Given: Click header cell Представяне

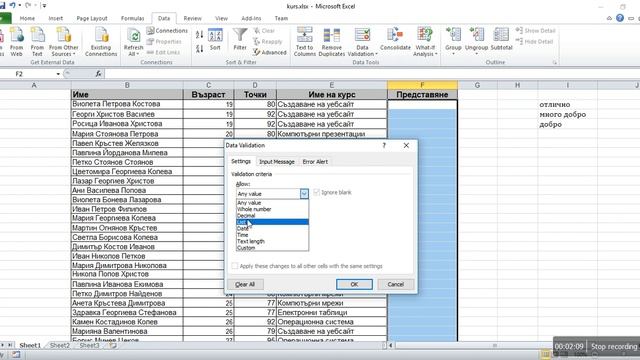Looking at the screenshot, I should [422, 95].
